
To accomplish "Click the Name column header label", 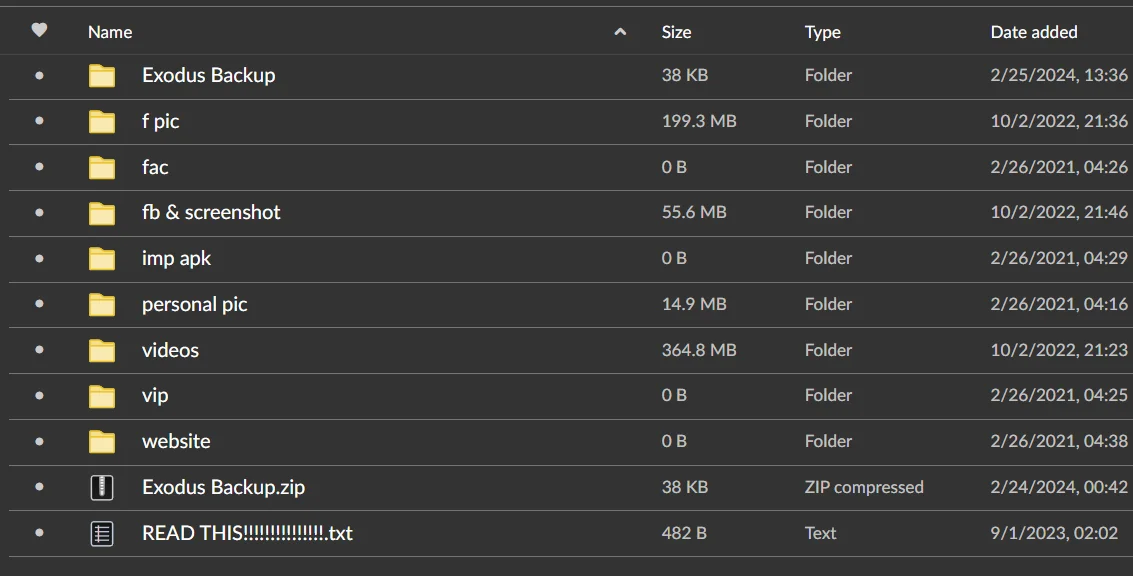I will 110,32.
